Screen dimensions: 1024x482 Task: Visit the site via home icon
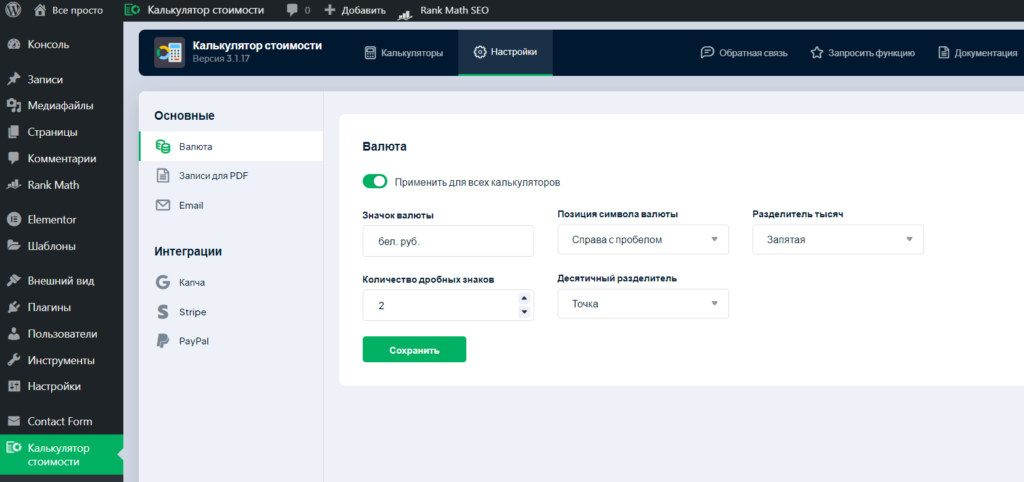click(x=40, y=10)
